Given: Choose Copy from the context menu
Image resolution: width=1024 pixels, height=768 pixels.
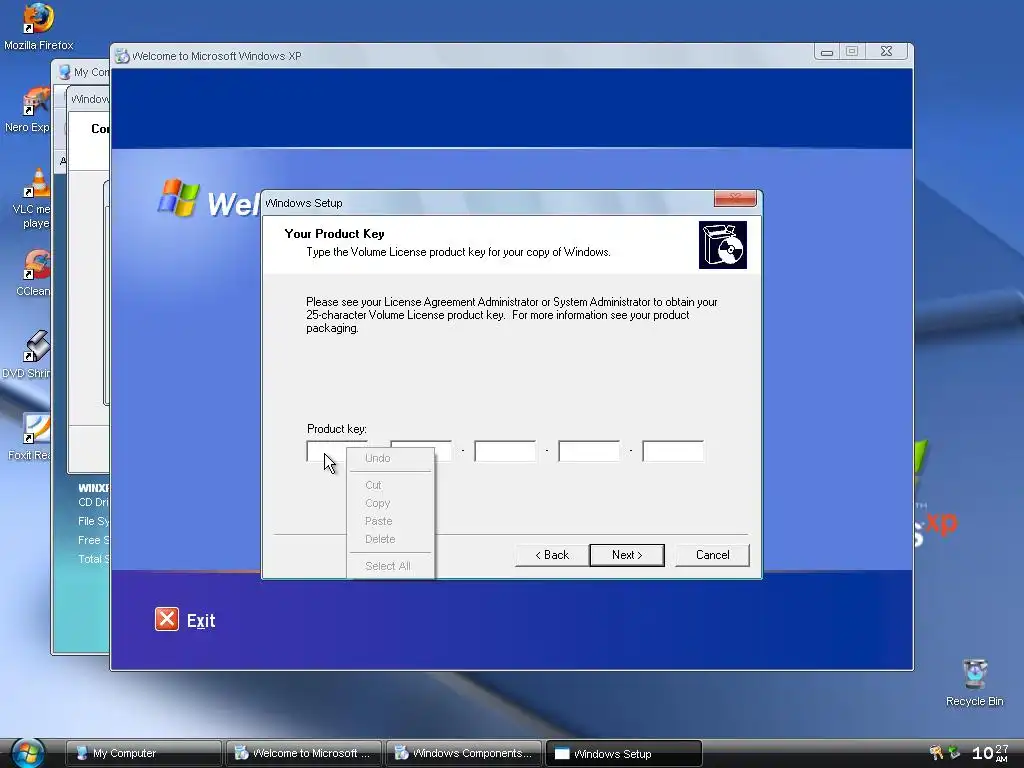Looking at the screenshot, I should tap(390, 504).
